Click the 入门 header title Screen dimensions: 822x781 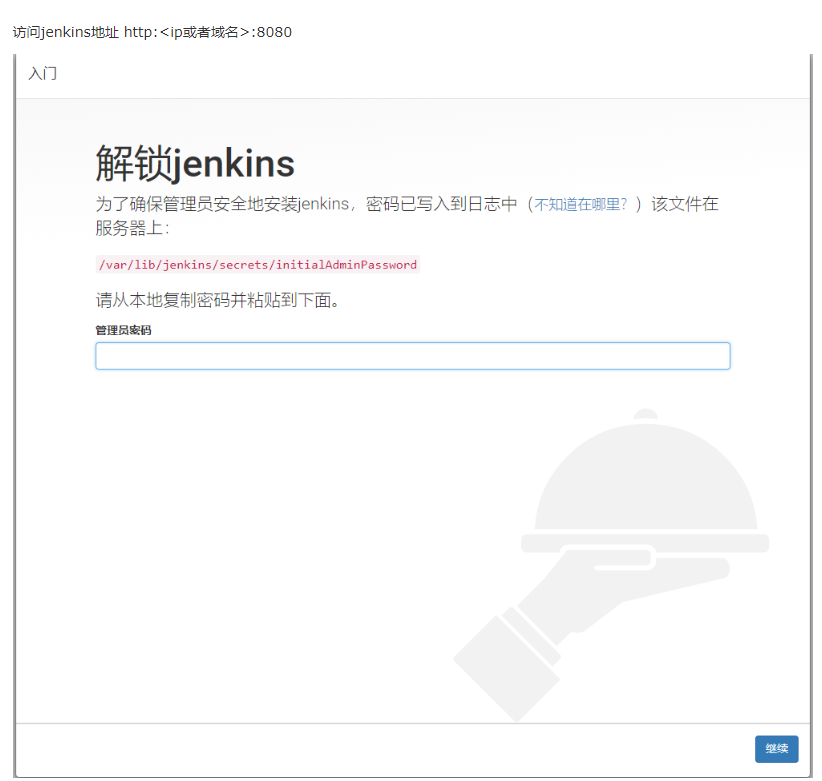pos(43,73)
